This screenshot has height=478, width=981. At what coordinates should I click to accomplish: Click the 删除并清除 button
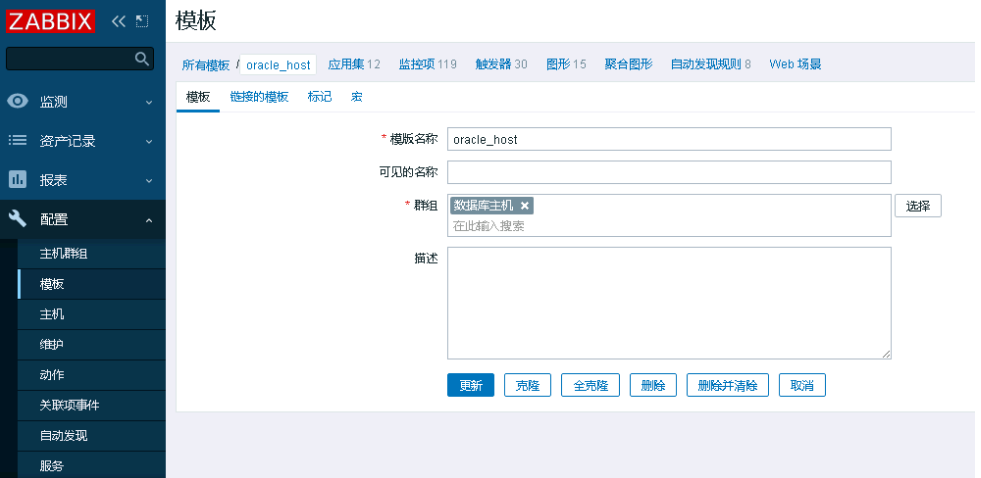click(728, 385)
